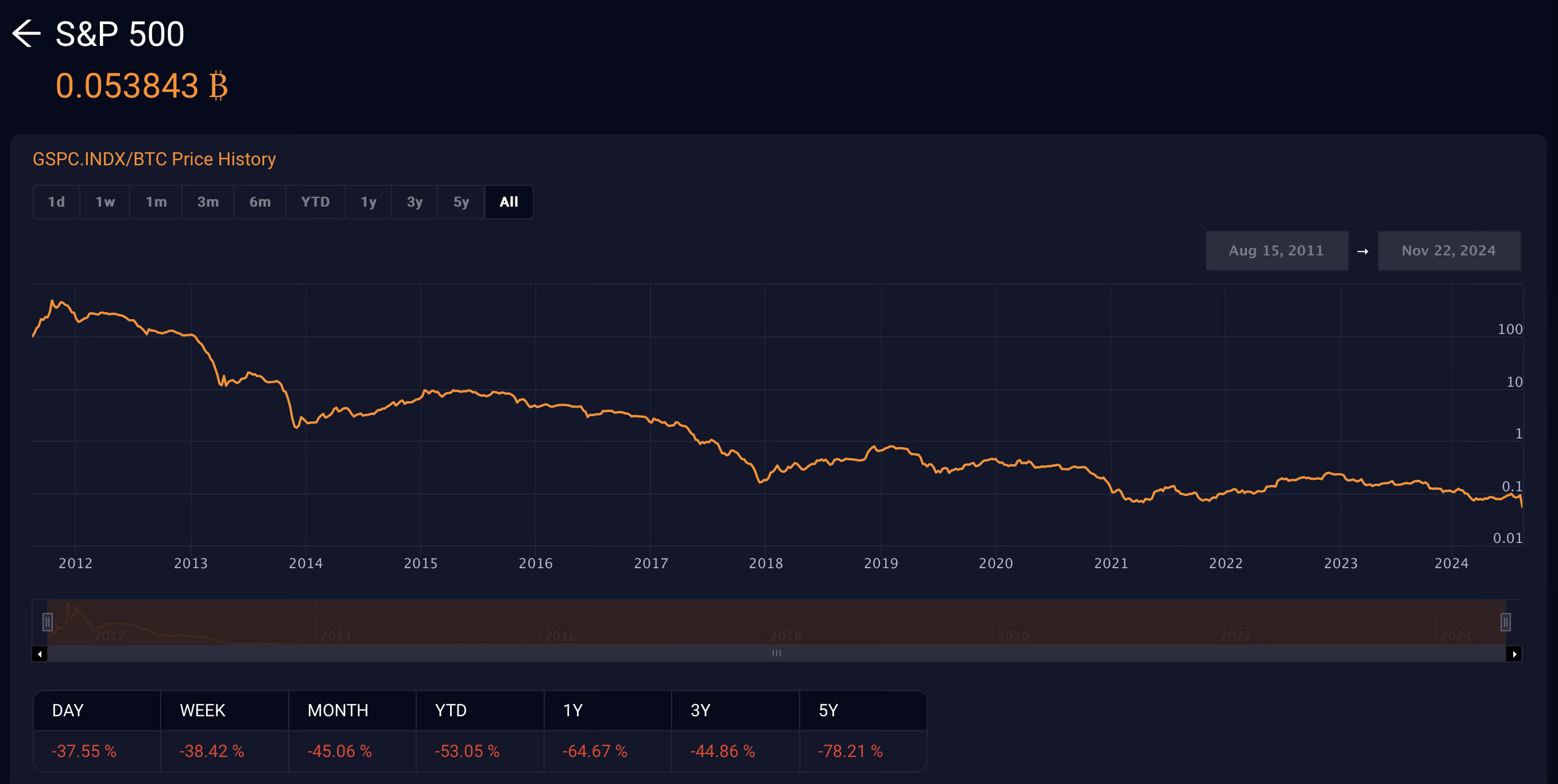
Task: Show the 1y price history
Action: [369, 202]
